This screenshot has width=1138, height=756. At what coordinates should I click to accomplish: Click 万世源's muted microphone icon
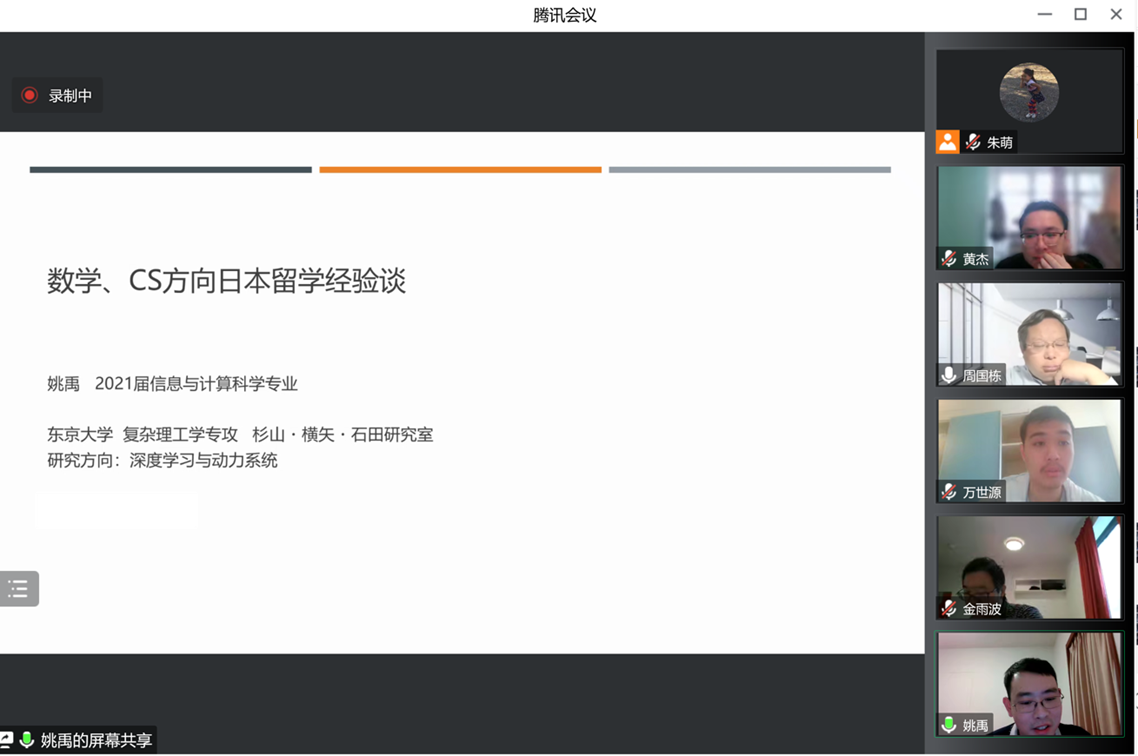point(949,492)
